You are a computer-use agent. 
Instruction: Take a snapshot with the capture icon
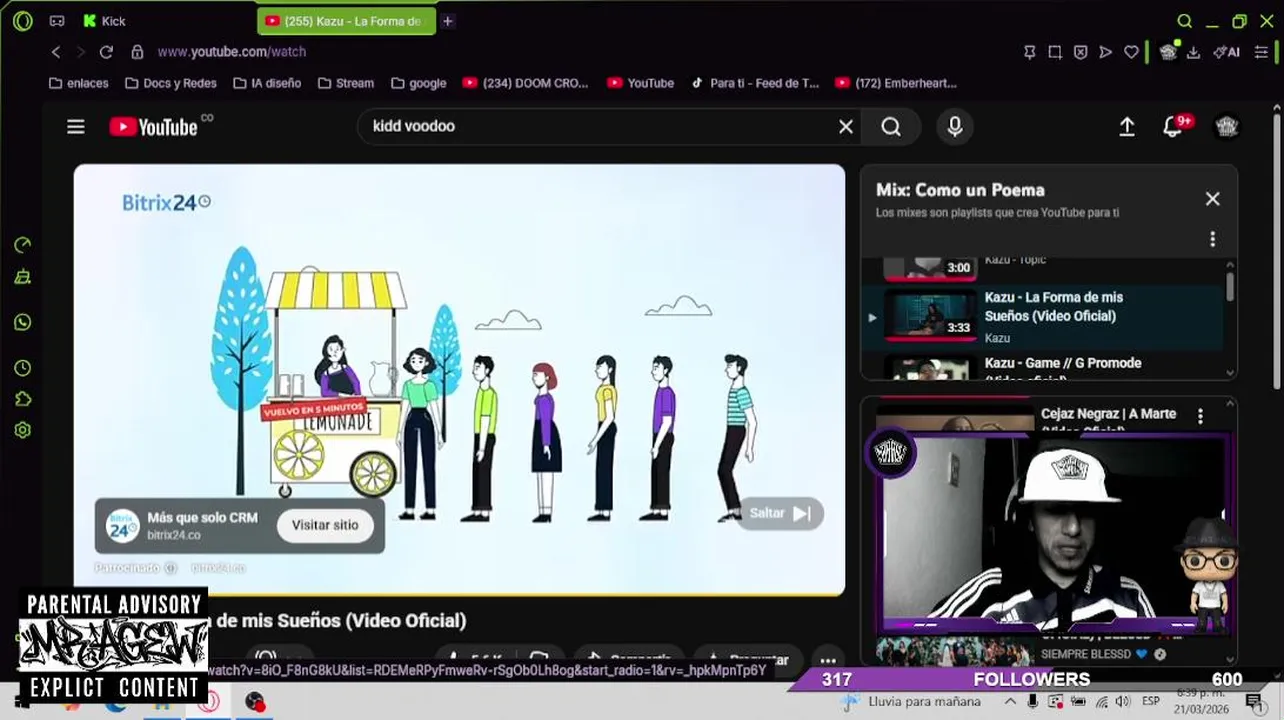pyautogui.click(x=1055, y=52)
